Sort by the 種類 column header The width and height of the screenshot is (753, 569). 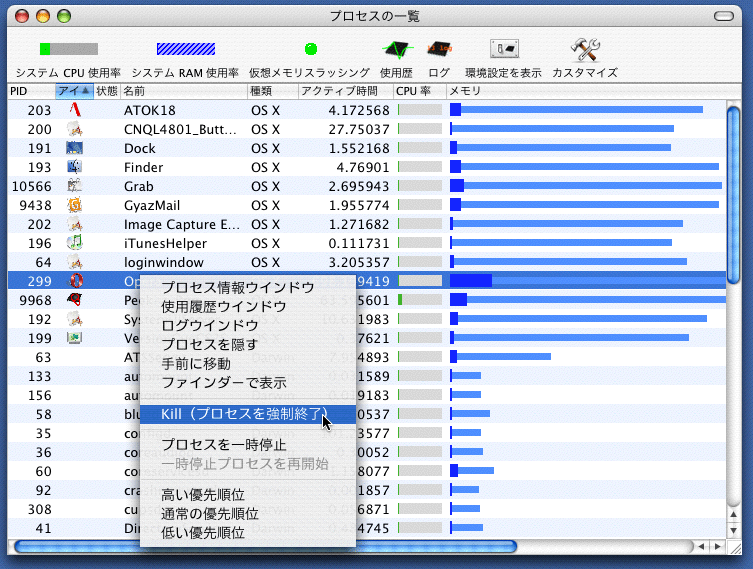click(272, 91)
